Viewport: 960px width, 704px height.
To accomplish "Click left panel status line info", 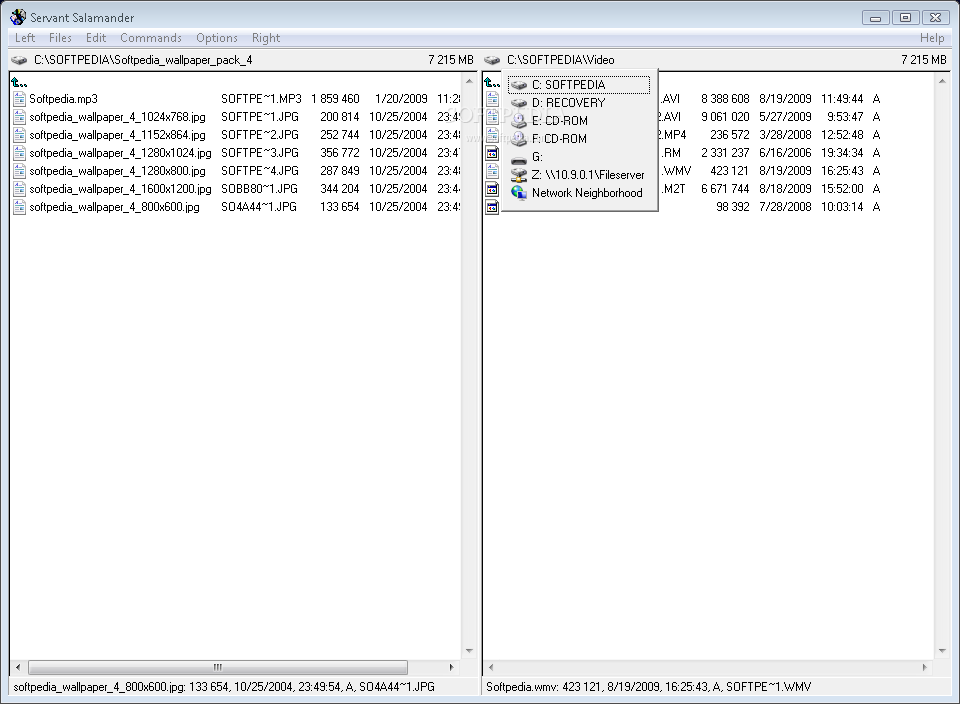I will click(224, 687).
